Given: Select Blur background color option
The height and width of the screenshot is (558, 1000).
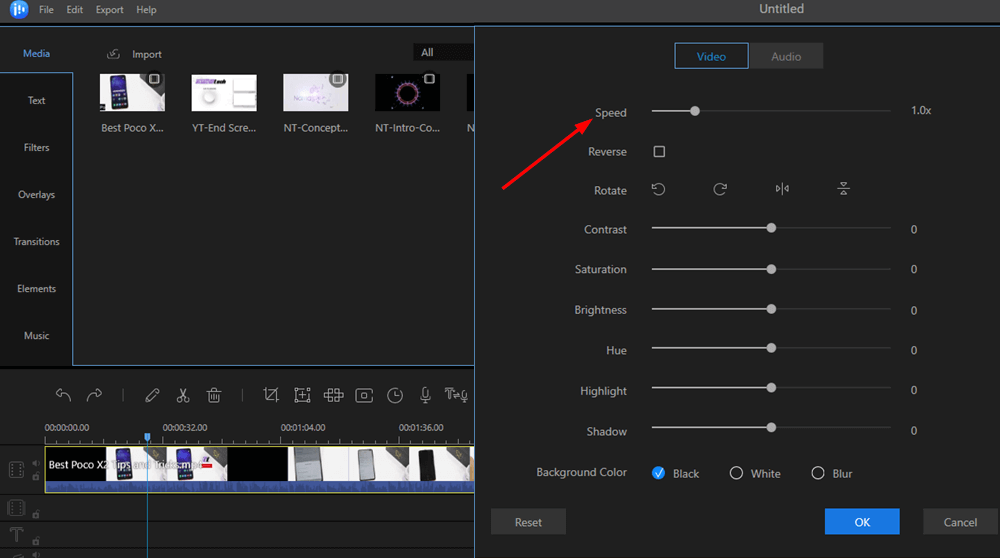Looking at the screenshot, I should [818, 473].
